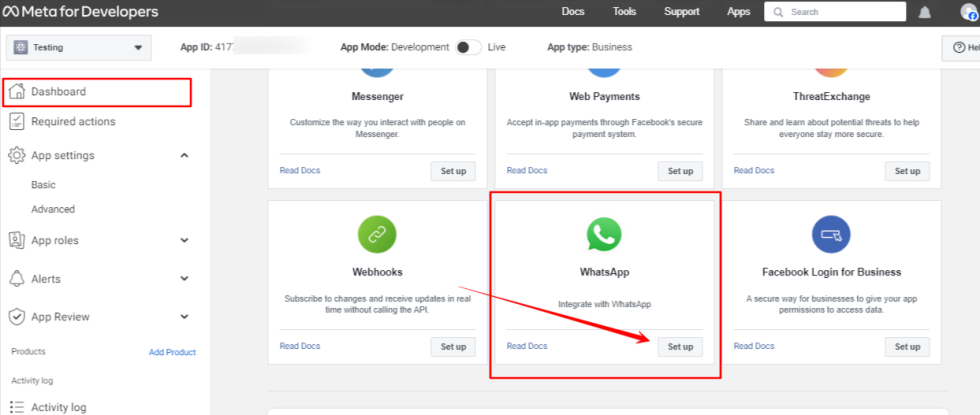980x415 pixels.
Task: Open the Support menu in top bar
Action: point(682,12)
